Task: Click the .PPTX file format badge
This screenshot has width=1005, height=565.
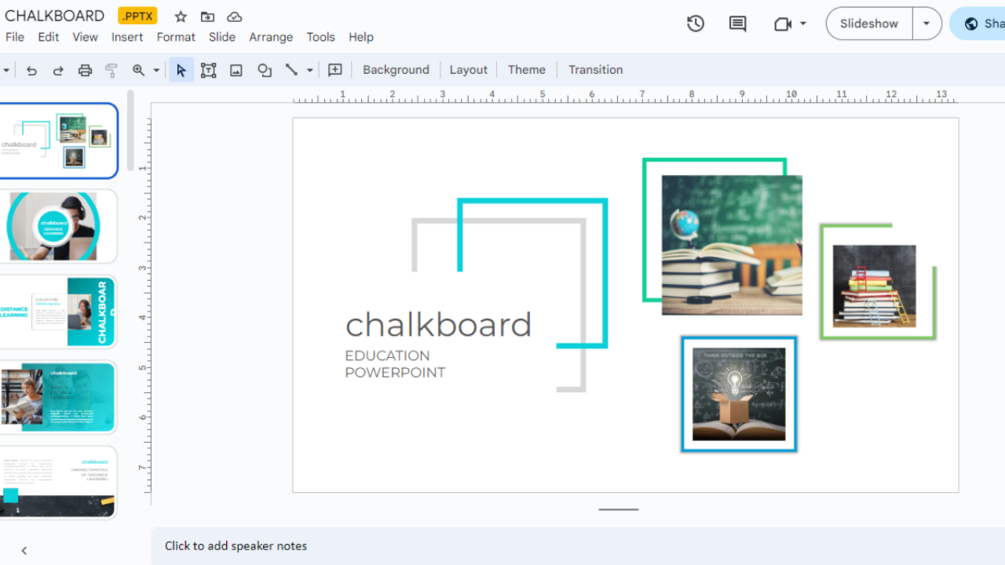Action: 137,16
